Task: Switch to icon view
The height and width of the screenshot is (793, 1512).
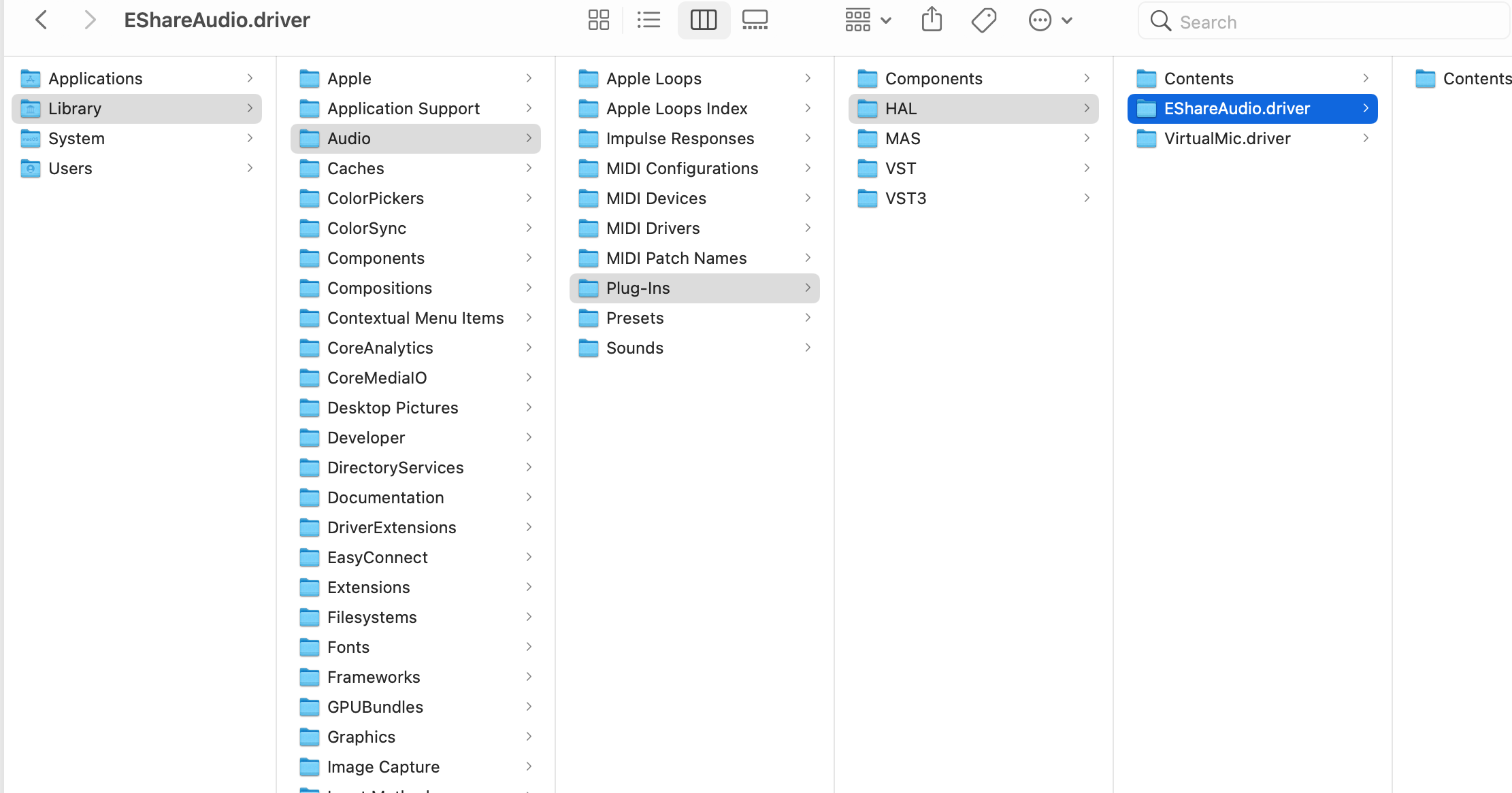Action: tap(598, 20)
